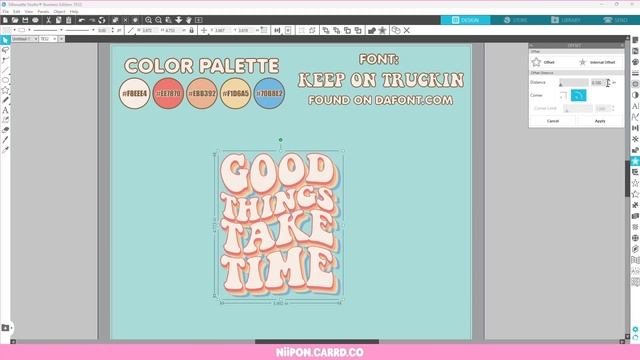Viewport: 640px width, 360px height.
Task: Click the Zoom Out magnifier icon
Action: pyautogui.click(x=158, y=20)
